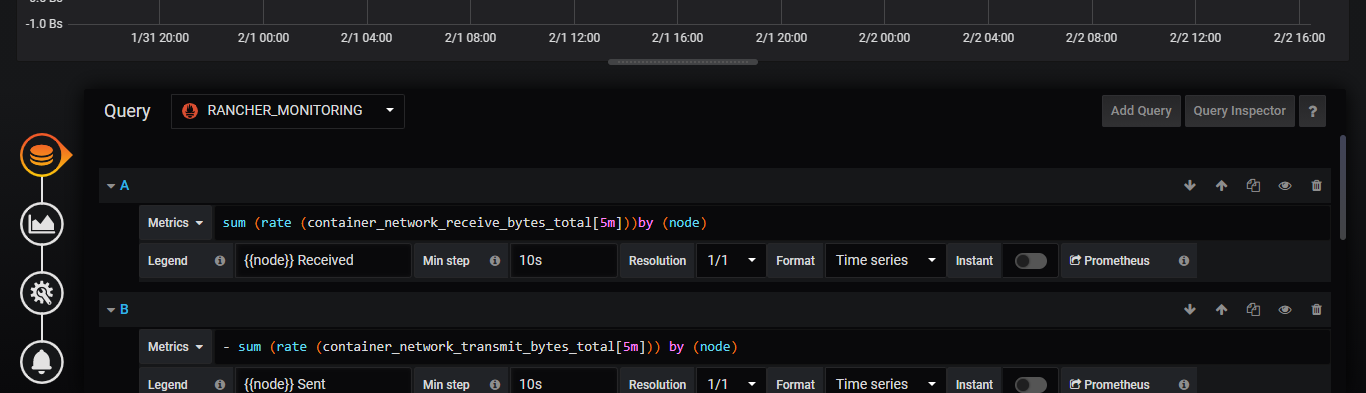The height and width of the screenshot is (393, 1366).
Task: Edit legend field '{{node}} Received'
Action: click(323, 261)
